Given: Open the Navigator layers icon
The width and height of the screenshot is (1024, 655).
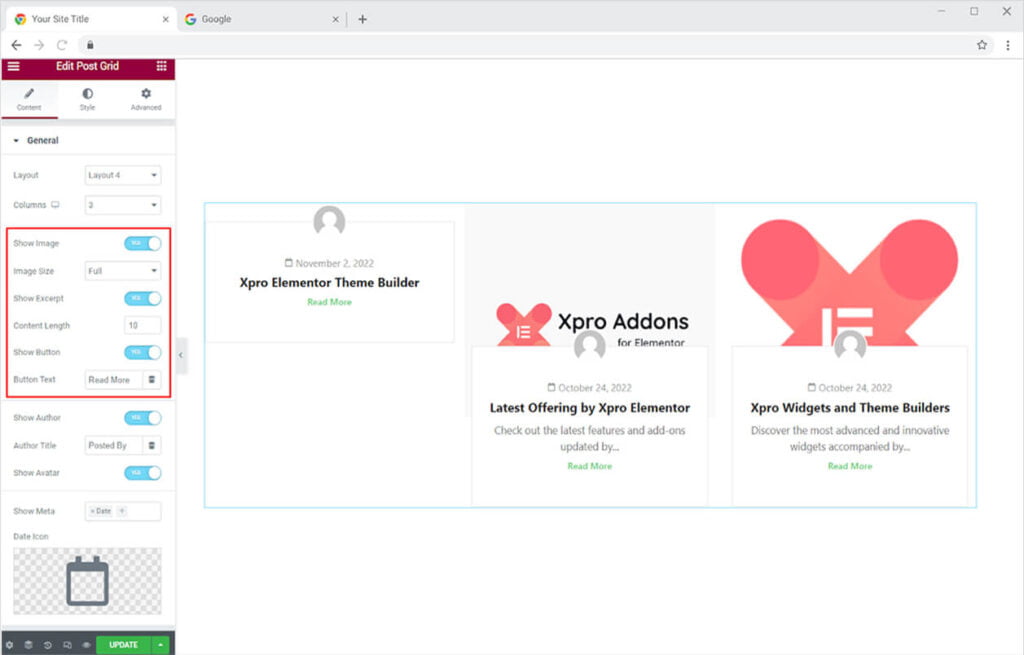Looking at the screenshot, I should [29, 645].
